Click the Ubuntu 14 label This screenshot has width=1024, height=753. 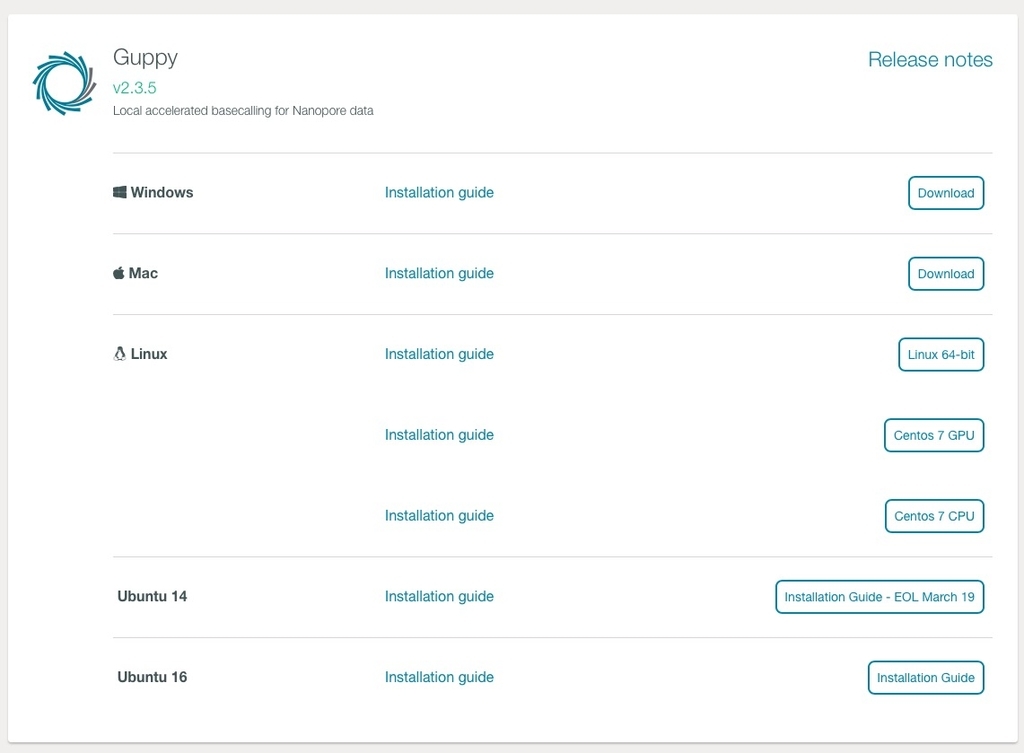[x=152, y=596]
